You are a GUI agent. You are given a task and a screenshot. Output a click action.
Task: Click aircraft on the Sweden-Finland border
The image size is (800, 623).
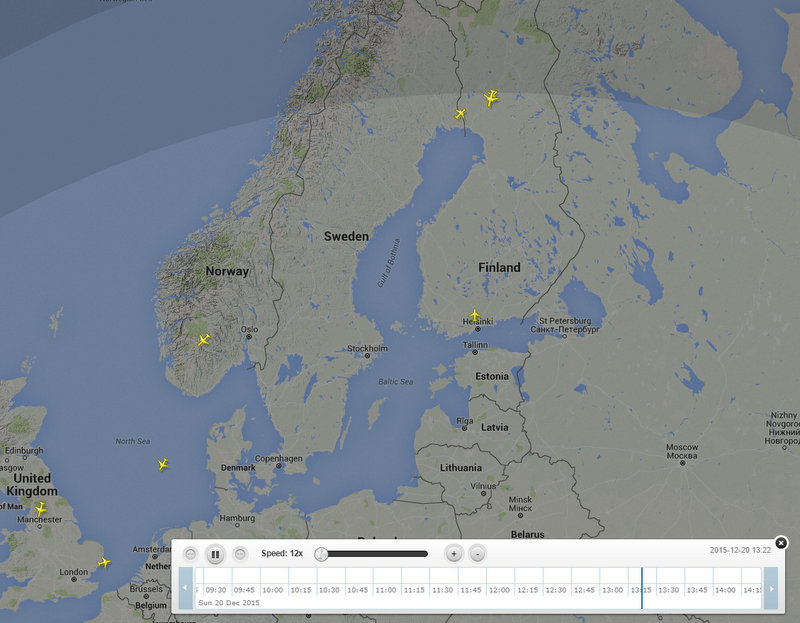(x=460, y=114)
